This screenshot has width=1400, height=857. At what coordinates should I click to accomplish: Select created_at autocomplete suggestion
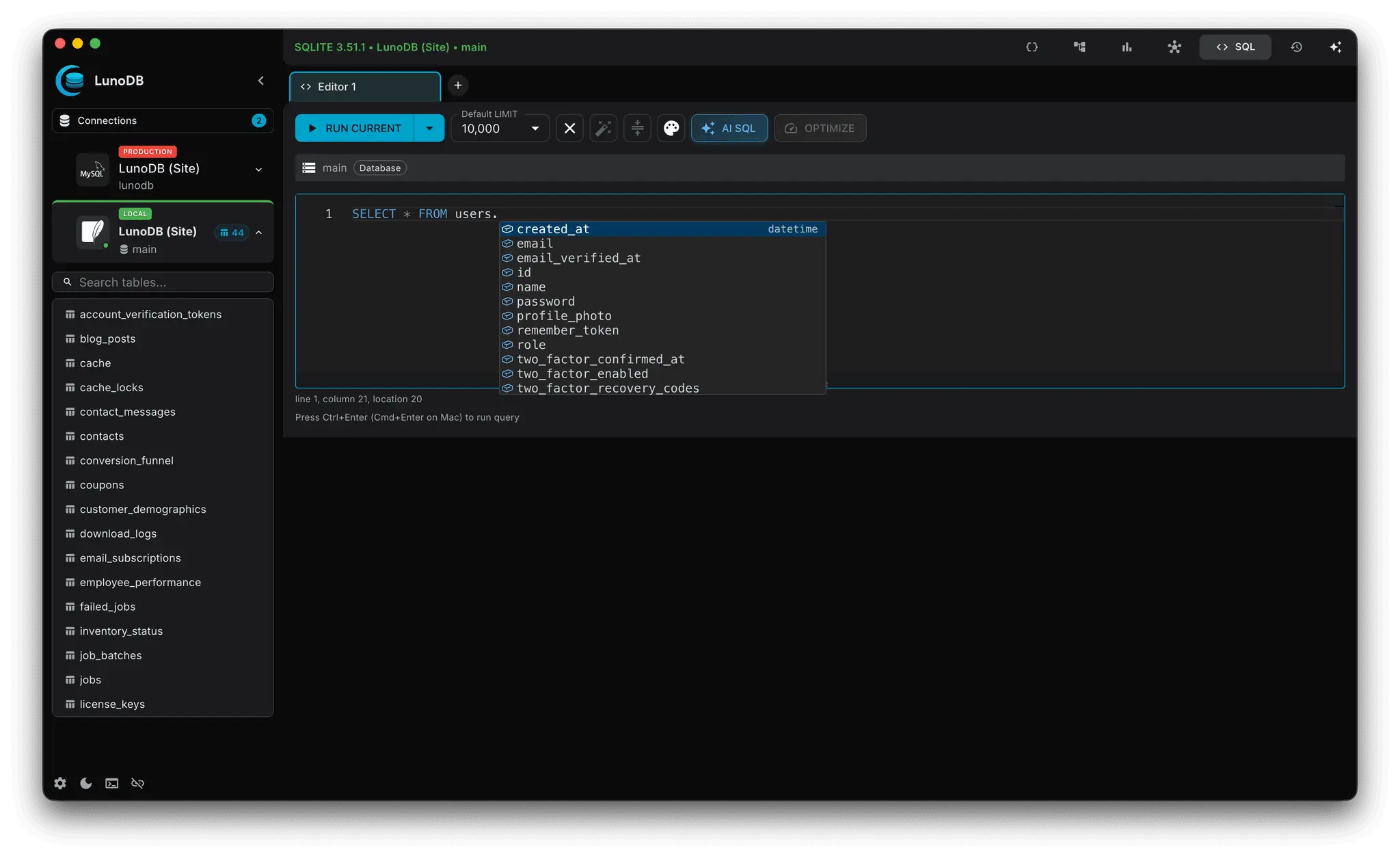tap(662, 229)
